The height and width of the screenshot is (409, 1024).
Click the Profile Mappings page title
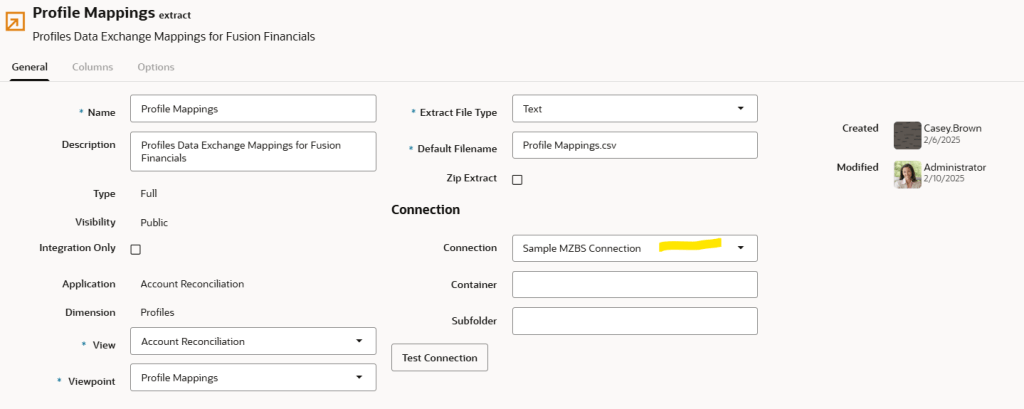click(x=93, y=14)
